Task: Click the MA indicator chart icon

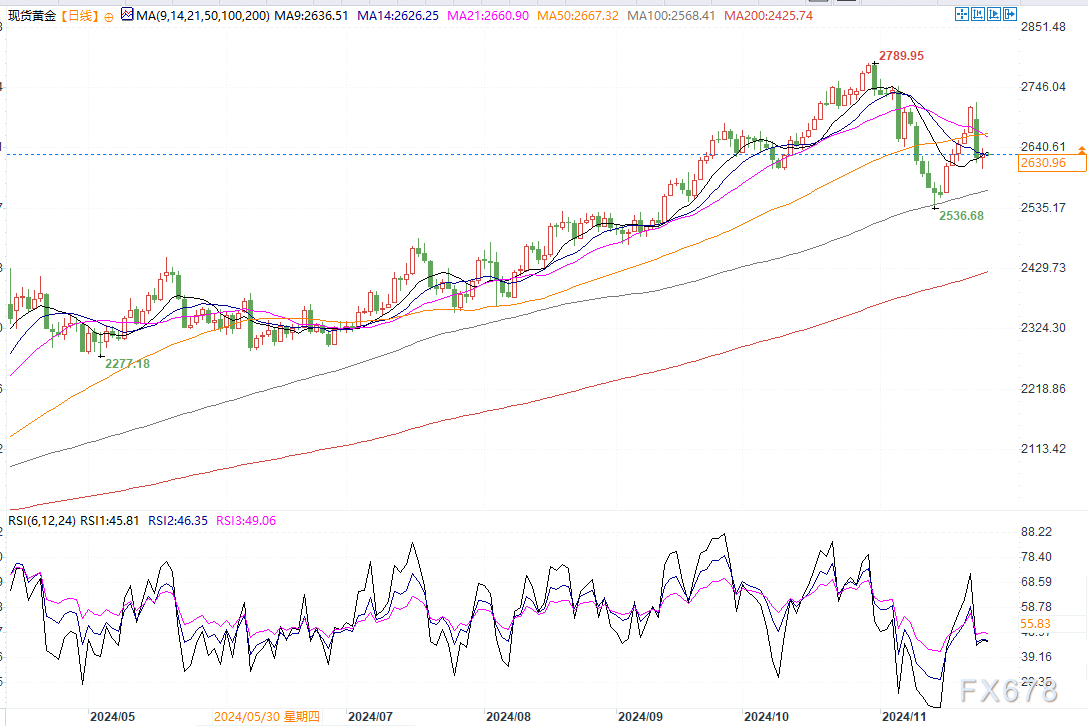Action: pos(125,16)
